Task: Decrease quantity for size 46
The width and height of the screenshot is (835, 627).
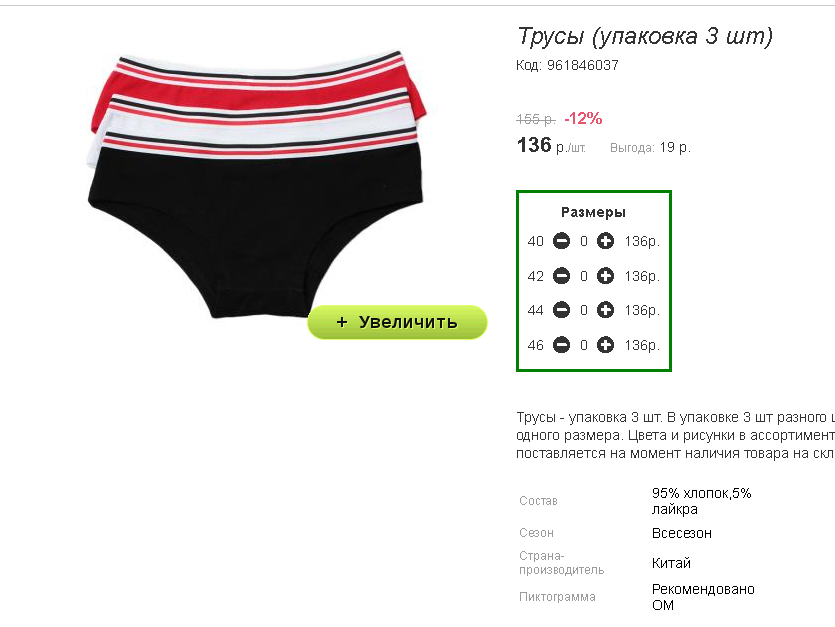Action: click(x=561, y=345)
